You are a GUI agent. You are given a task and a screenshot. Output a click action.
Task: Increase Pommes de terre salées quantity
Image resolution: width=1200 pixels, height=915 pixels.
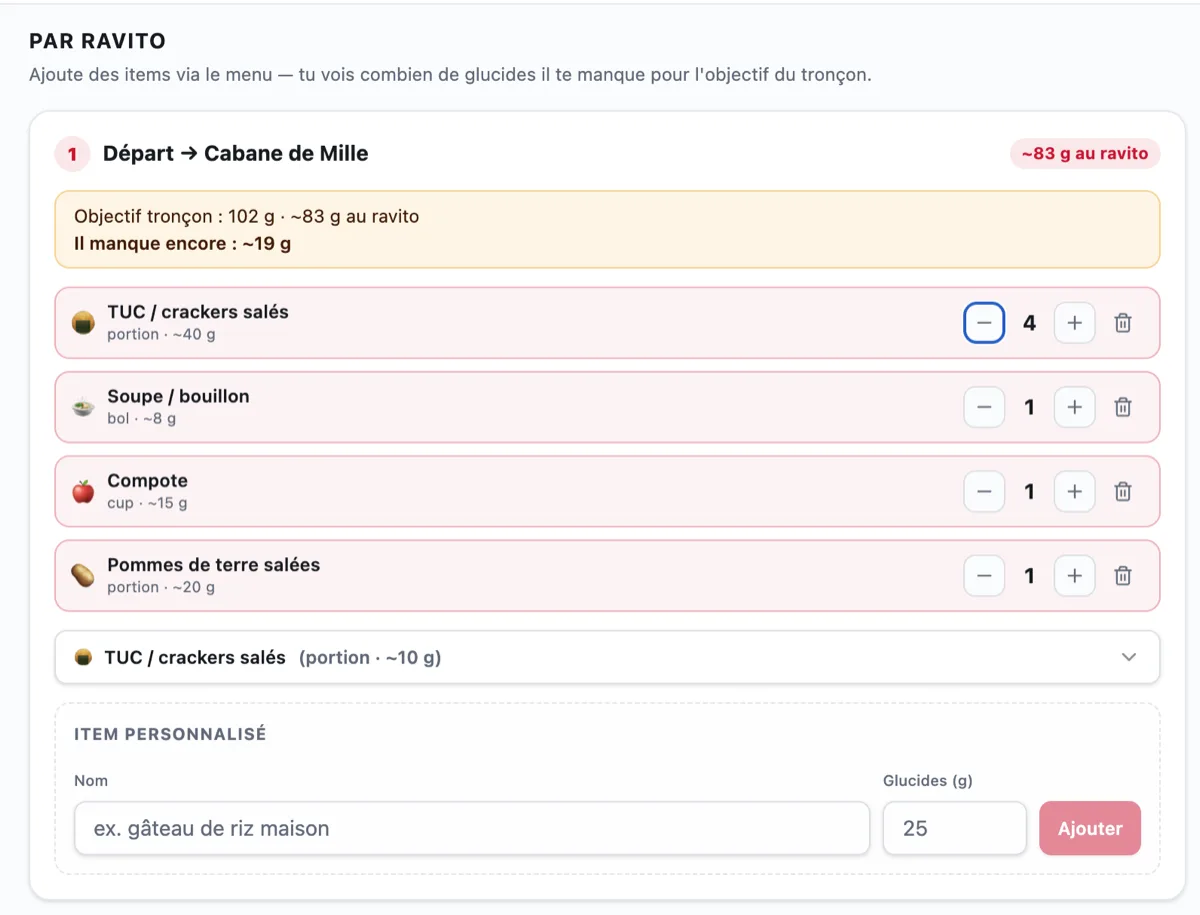[1075, 576]
